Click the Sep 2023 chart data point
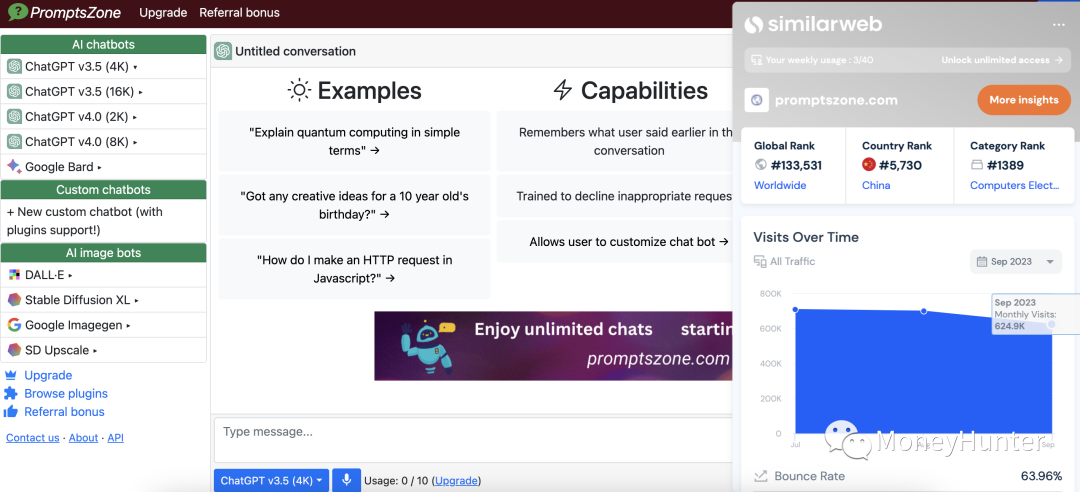Screen dimensions: 1080x492 pyautogui.click(x=1051, y=324)
